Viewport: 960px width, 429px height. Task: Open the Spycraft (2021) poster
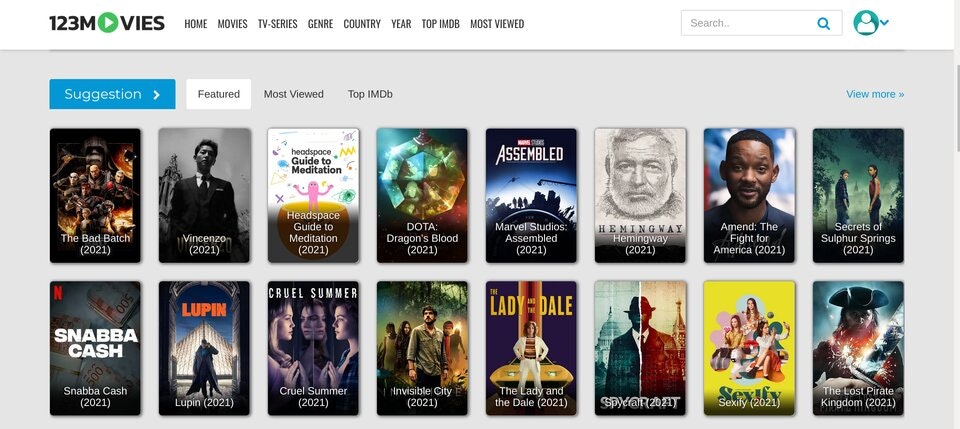point(640,348)
